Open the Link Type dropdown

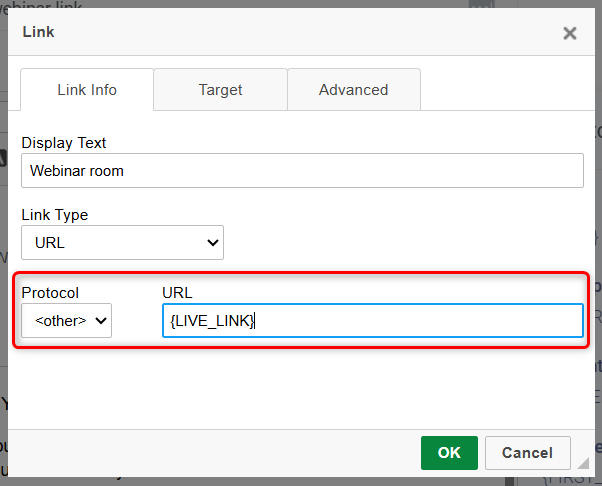coord(122,243)
